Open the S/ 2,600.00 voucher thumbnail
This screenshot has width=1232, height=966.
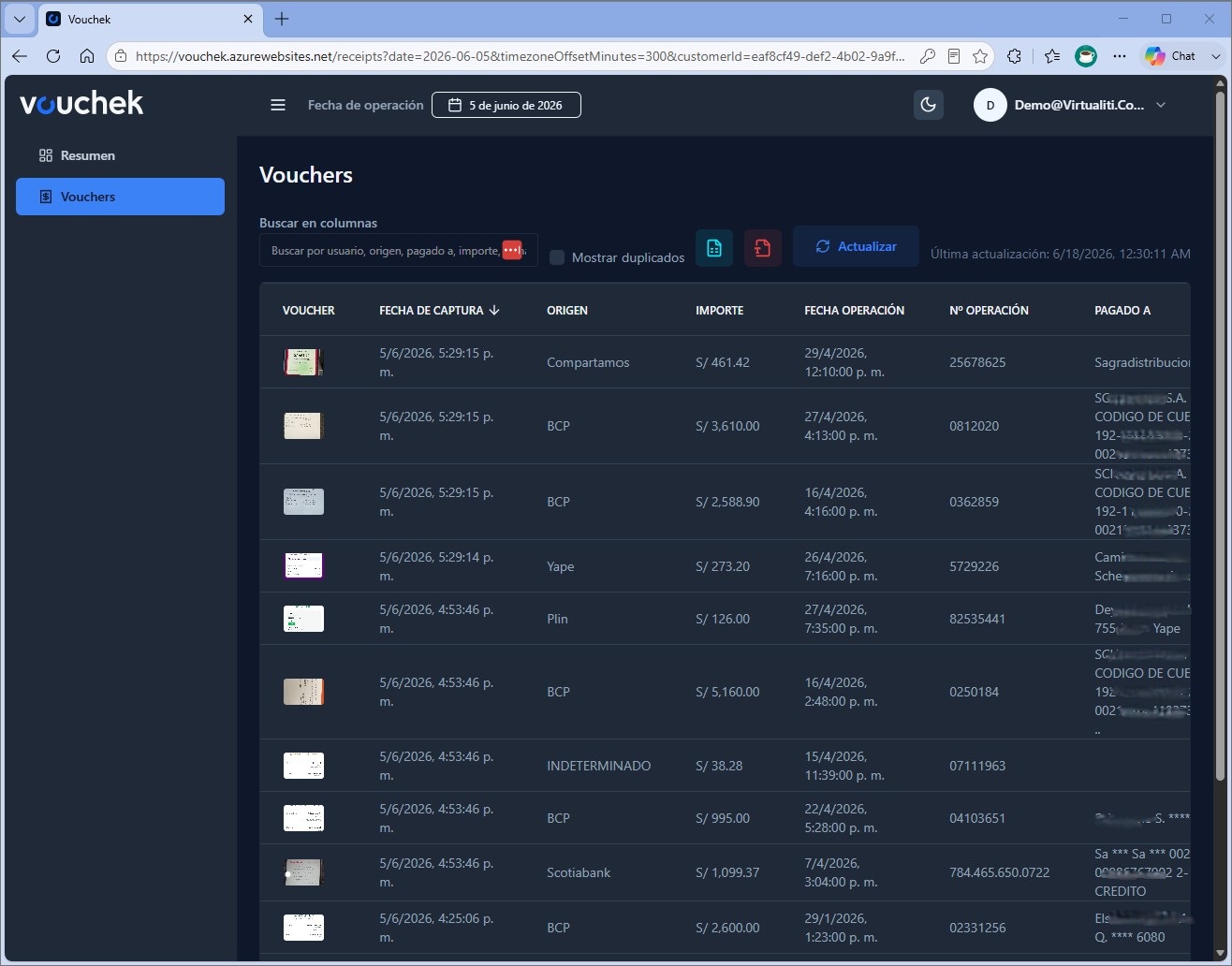303,928
